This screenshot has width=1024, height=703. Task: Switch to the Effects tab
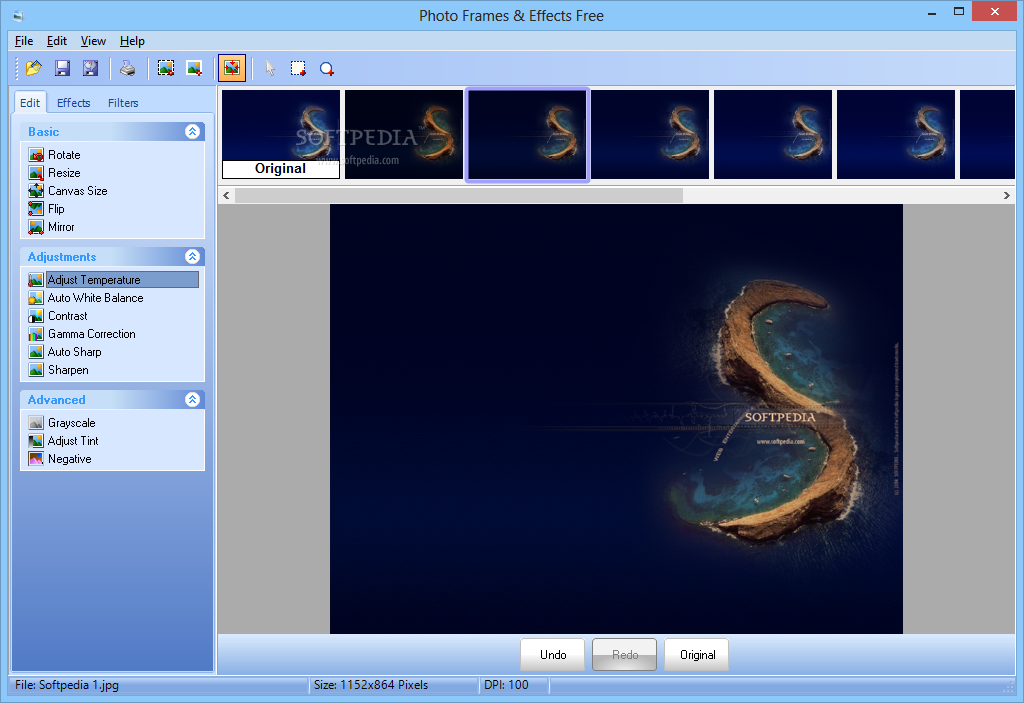73,103
